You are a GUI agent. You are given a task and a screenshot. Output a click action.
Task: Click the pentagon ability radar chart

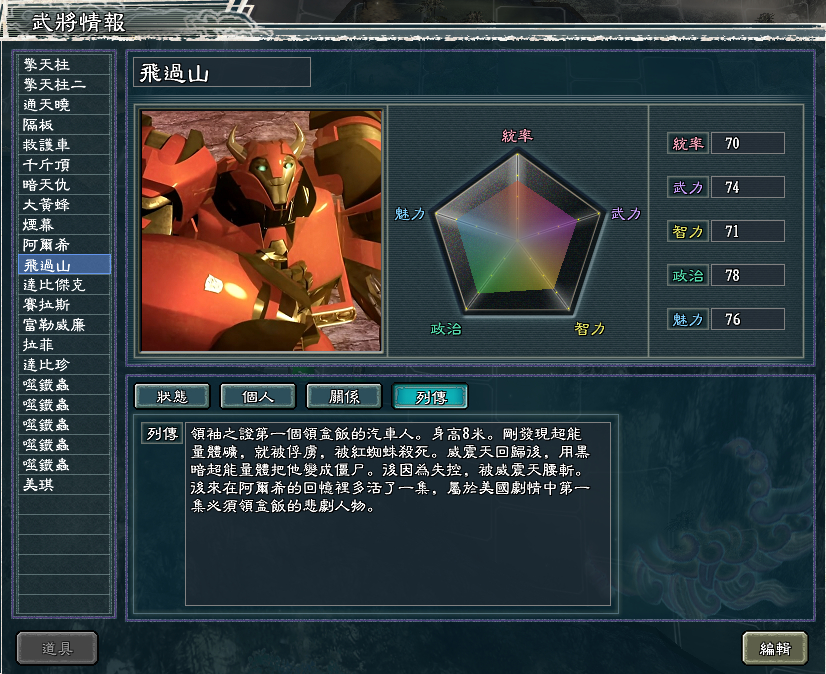(518, 232)
